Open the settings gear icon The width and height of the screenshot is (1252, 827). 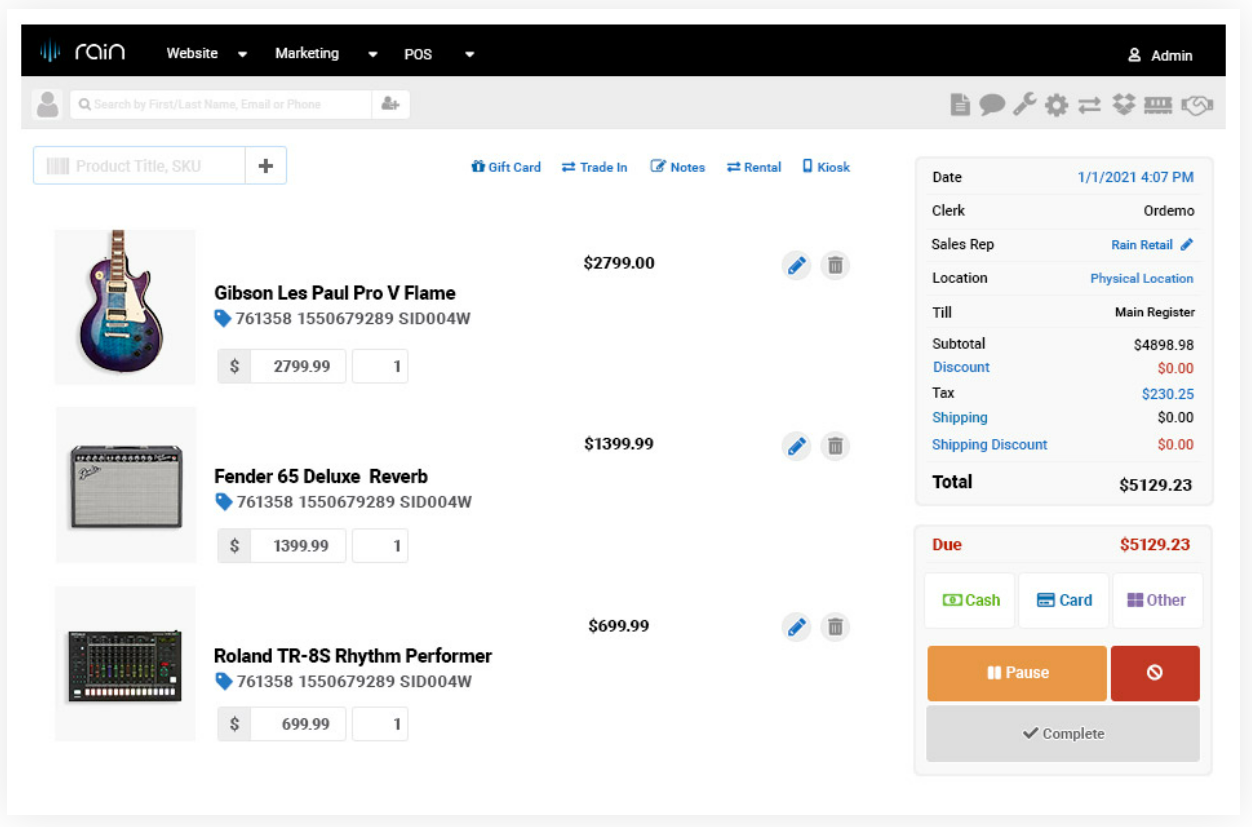pyautogui.click(x=1056, y=104)
